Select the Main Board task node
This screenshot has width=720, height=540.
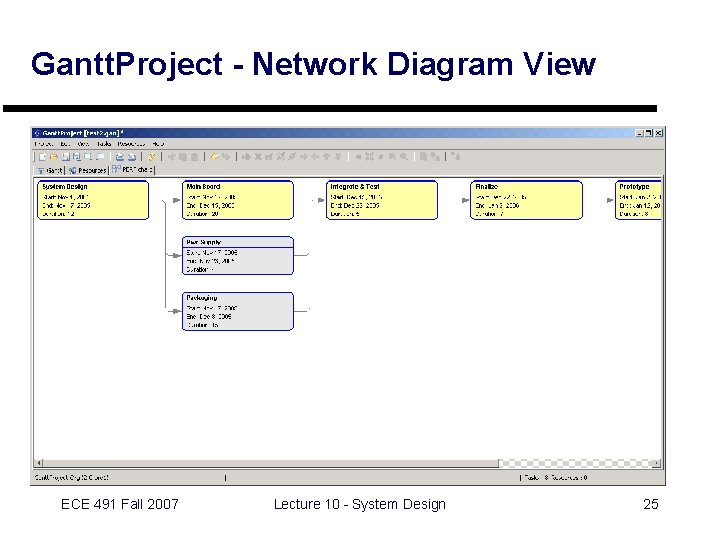(238, 200)
